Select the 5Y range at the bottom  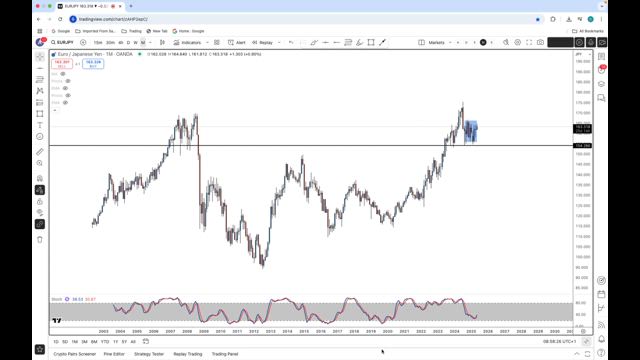(124, 342)
